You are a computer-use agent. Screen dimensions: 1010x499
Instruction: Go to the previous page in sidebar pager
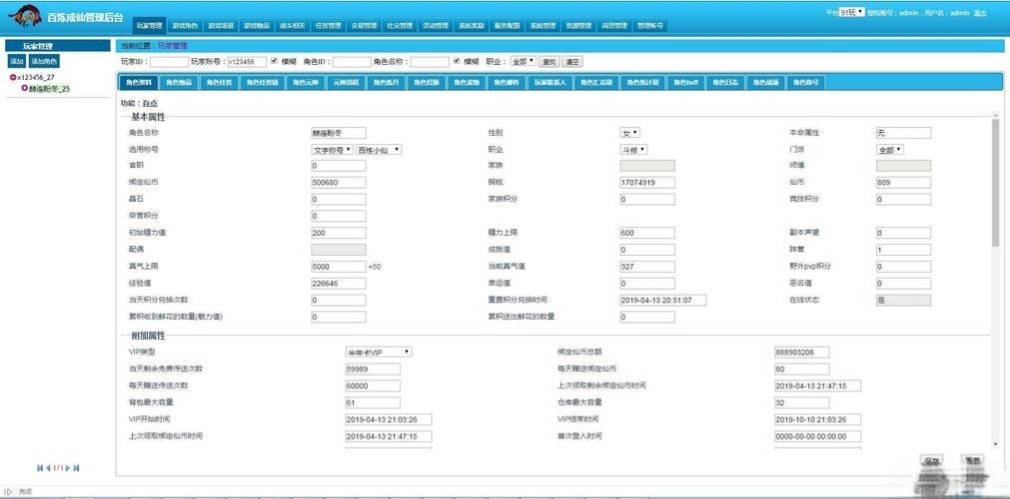[x=48, y=468]
